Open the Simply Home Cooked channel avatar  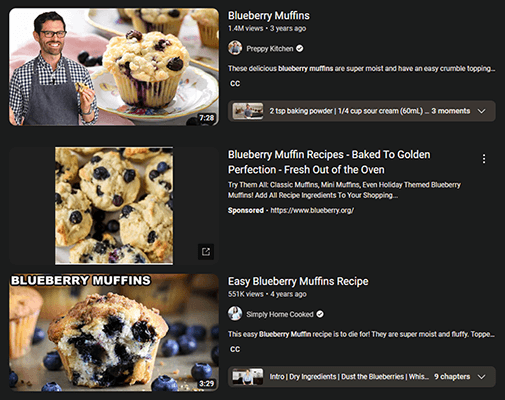tap(235, 314)
